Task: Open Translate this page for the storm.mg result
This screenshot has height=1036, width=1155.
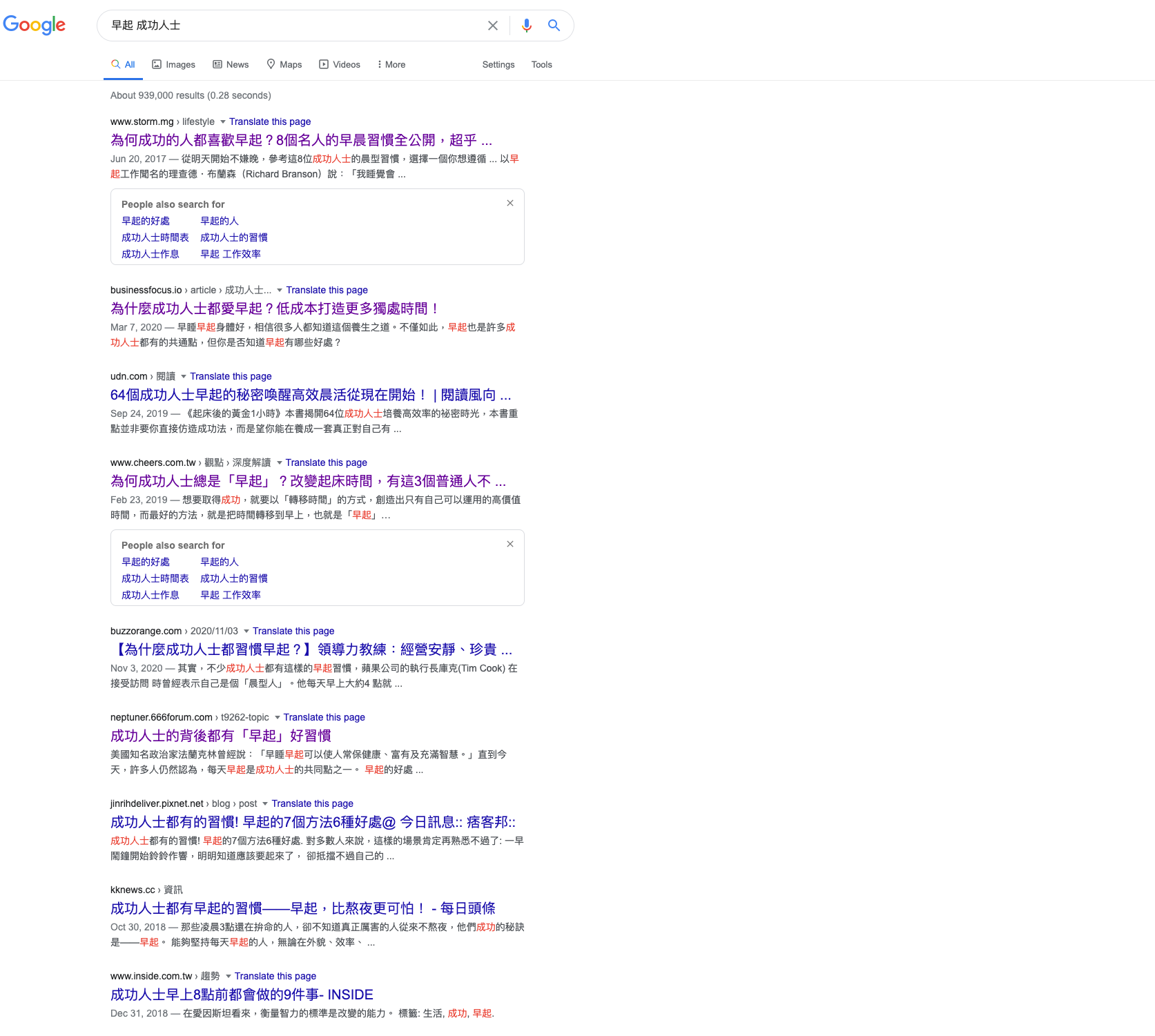Action: (270, 121)
